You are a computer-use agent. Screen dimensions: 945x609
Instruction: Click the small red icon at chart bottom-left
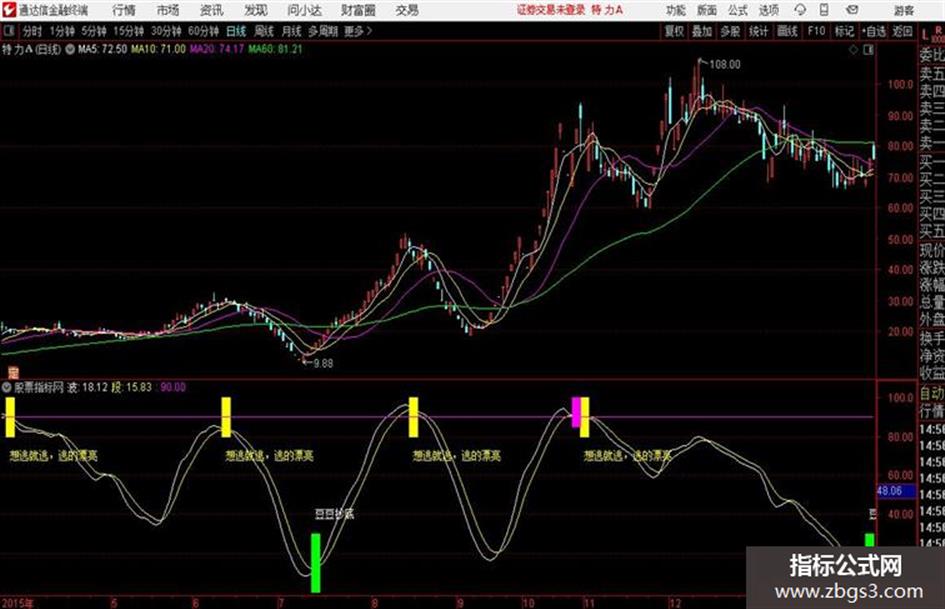(13, 373)
